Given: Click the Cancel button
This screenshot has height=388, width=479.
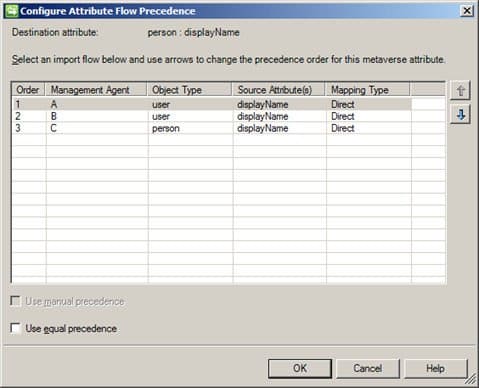Looking at the screenshot, I should pyautogui.click(x=368, y=368).
